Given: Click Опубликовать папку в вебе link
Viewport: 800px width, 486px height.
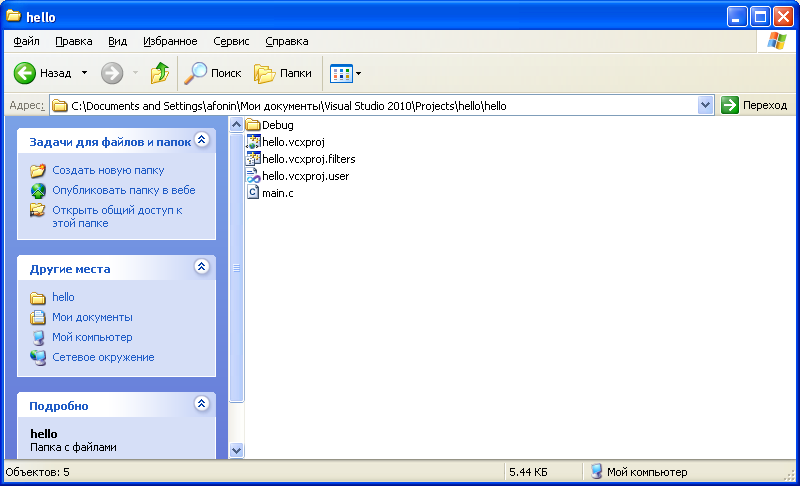Looking at the screenshot, I should [x=124, y=190].
